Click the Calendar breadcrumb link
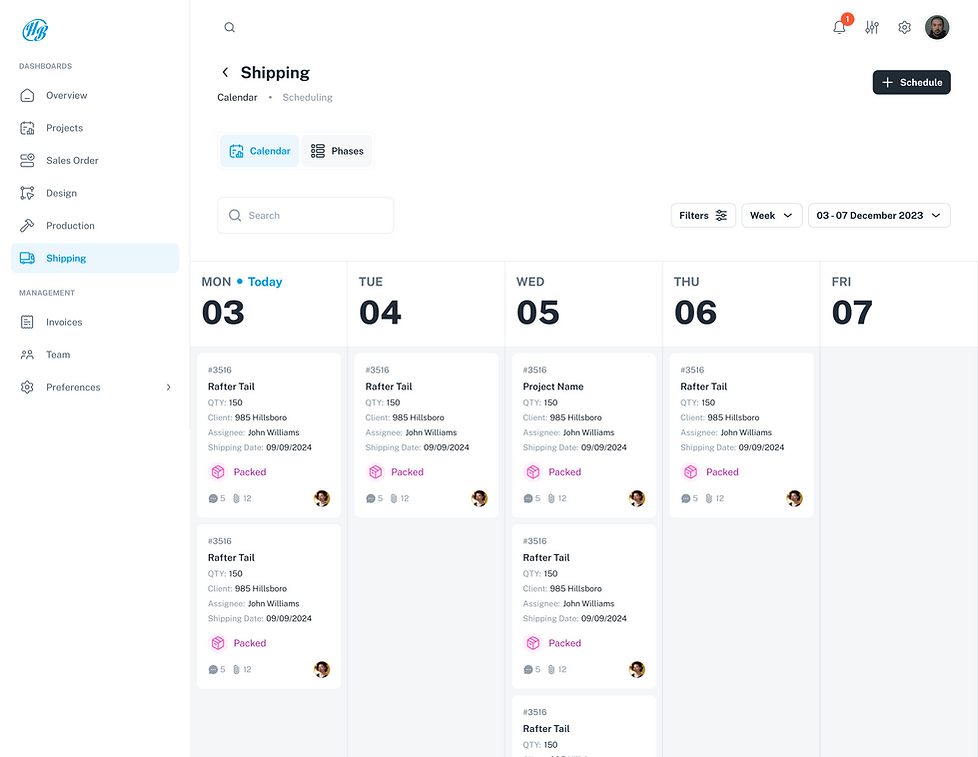Viewport: 978px width, 757px height. [x=237, y=97]
